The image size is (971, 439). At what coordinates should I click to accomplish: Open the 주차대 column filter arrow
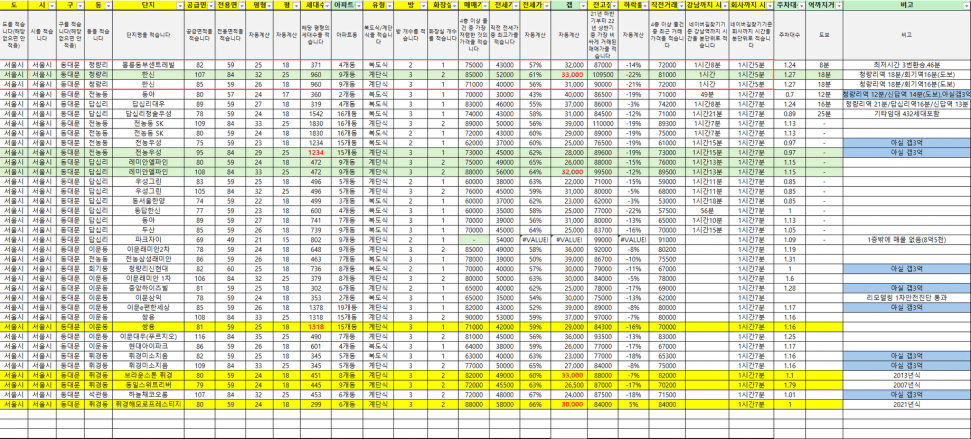[799, 5]
